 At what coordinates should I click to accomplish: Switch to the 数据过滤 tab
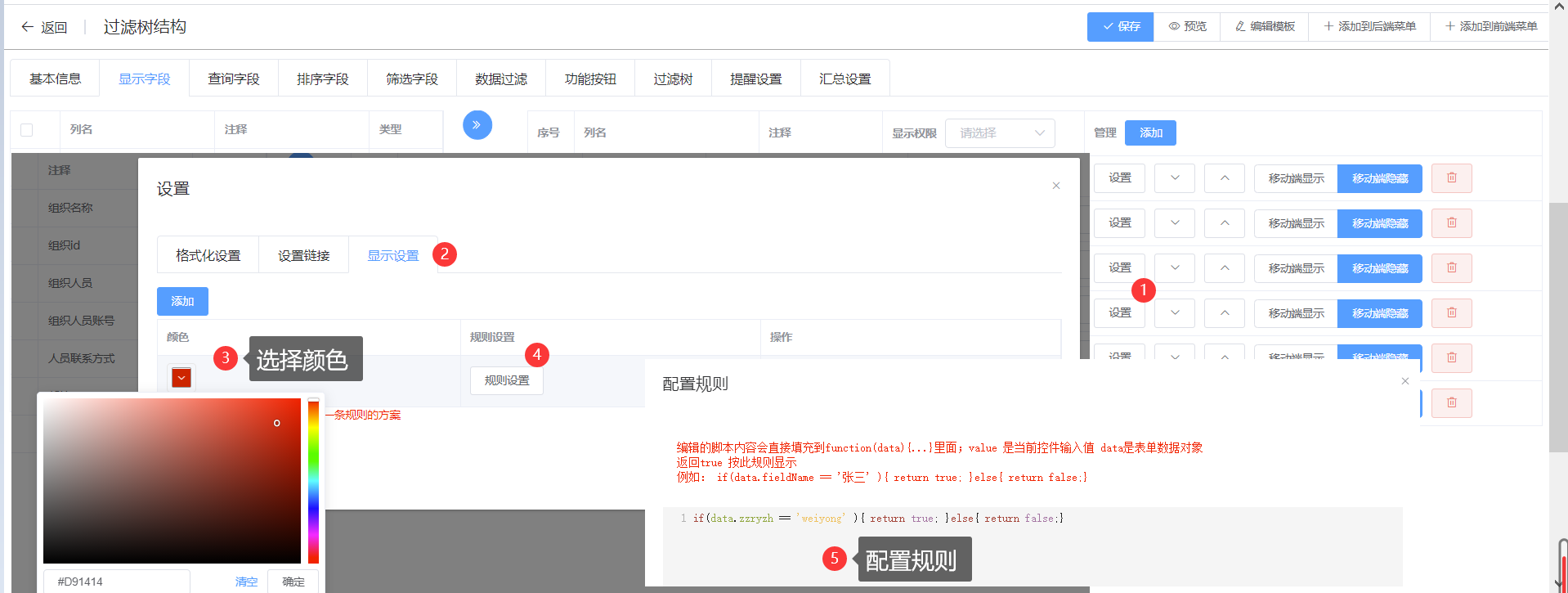coord(500,79)
